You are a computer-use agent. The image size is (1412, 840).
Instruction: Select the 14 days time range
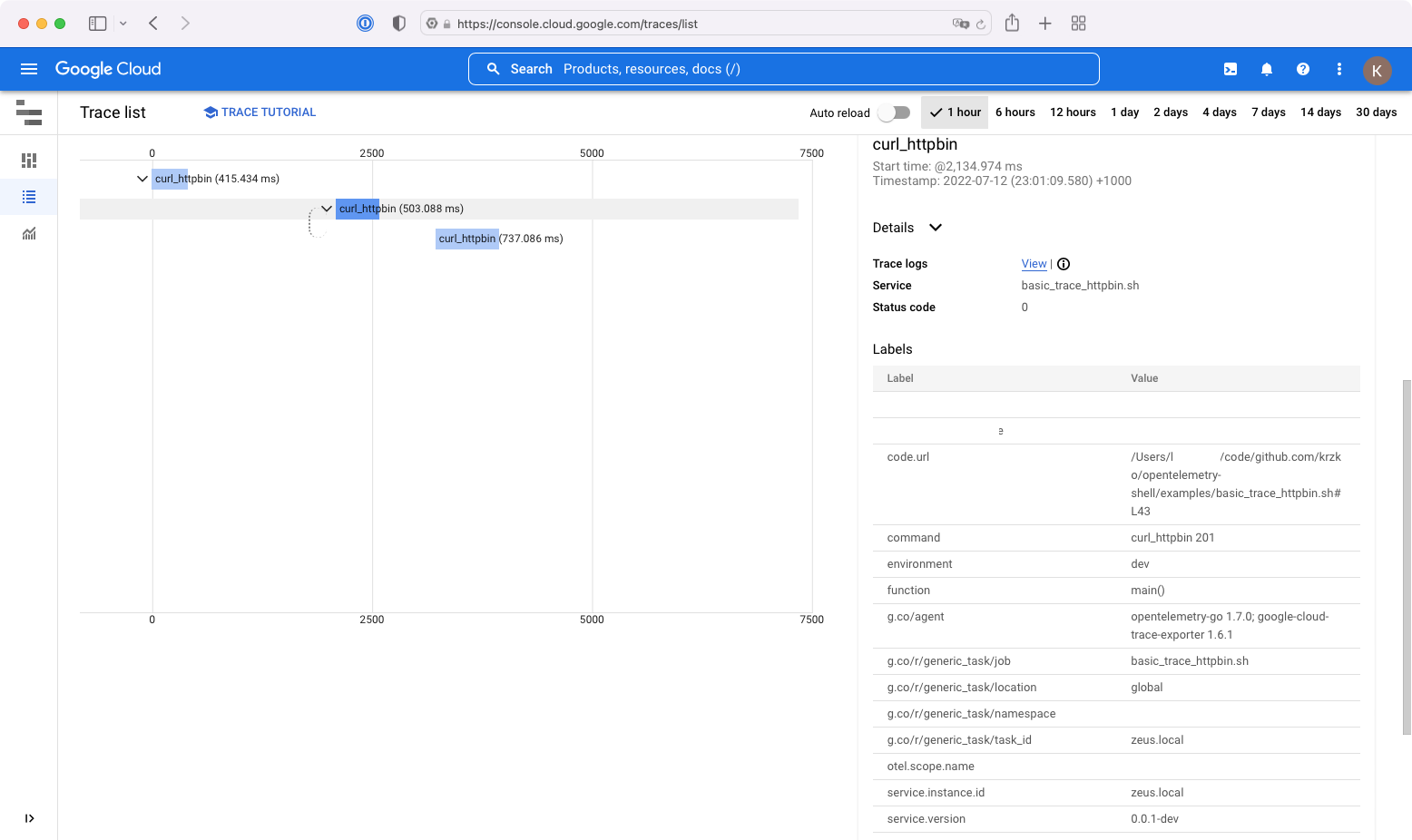[1320, 112]
